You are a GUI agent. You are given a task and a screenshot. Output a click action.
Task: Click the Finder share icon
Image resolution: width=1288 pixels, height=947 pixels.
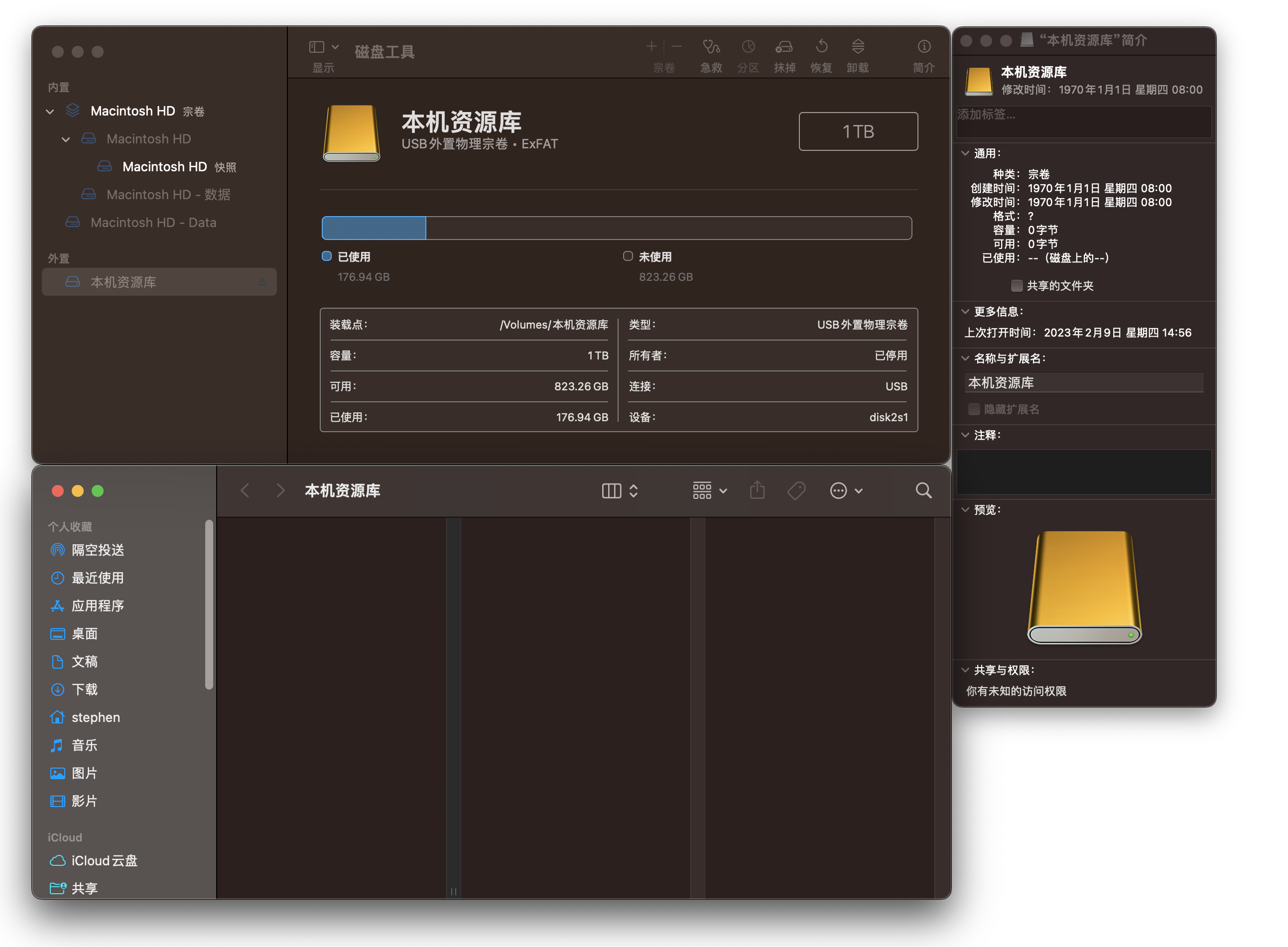point(757,491)
